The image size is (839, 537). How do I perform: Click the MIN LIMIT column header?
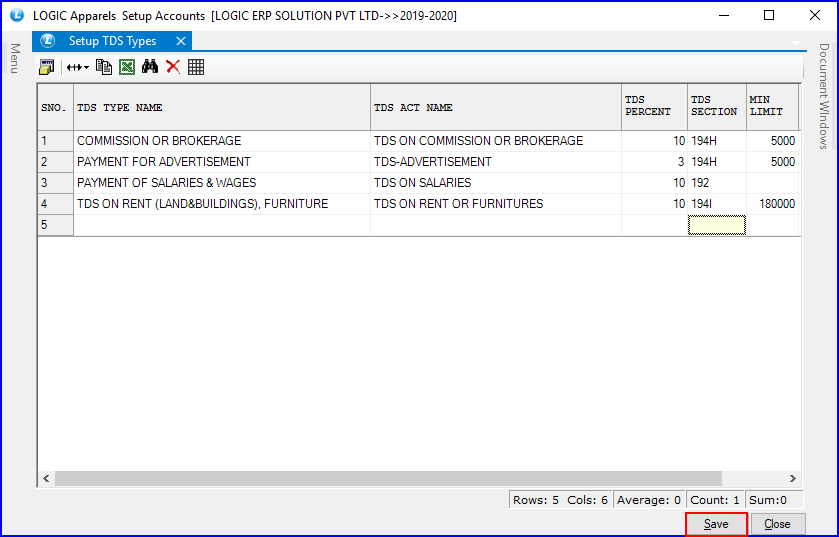click(772, 107)
